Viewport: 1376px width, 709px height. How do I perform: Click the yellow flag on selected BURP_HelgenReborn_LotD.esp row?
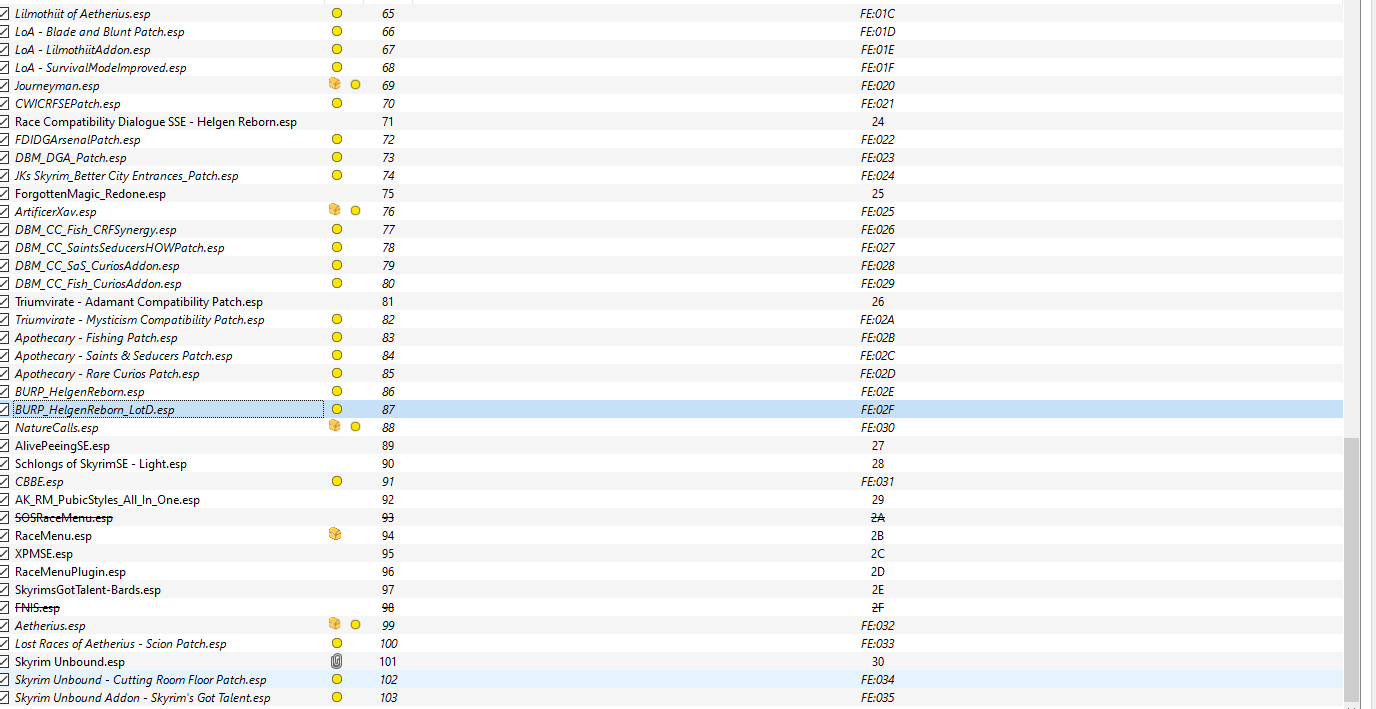[x=336, y=409]
